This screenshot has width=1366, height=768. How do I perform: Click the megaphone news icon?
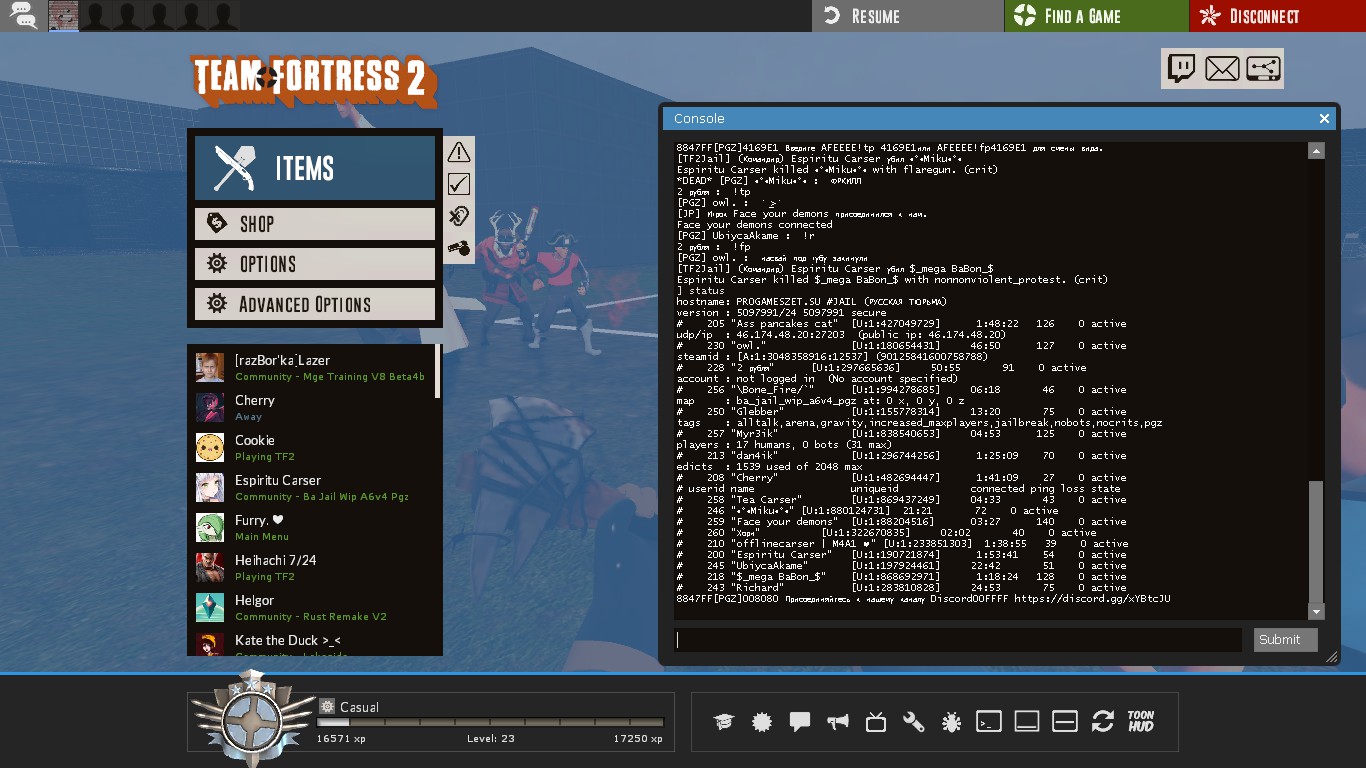click(838, 722)
